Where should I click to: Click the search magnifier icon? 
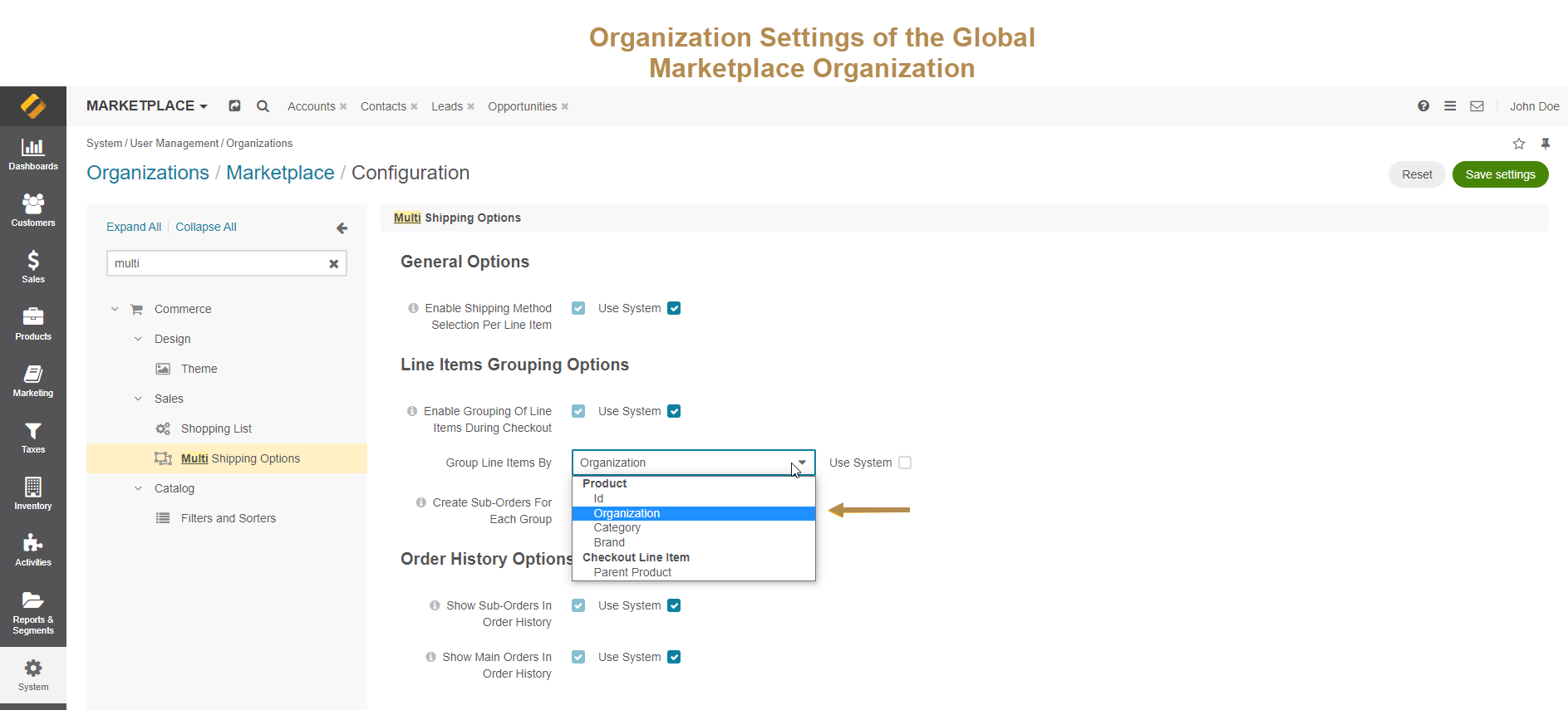263,106
